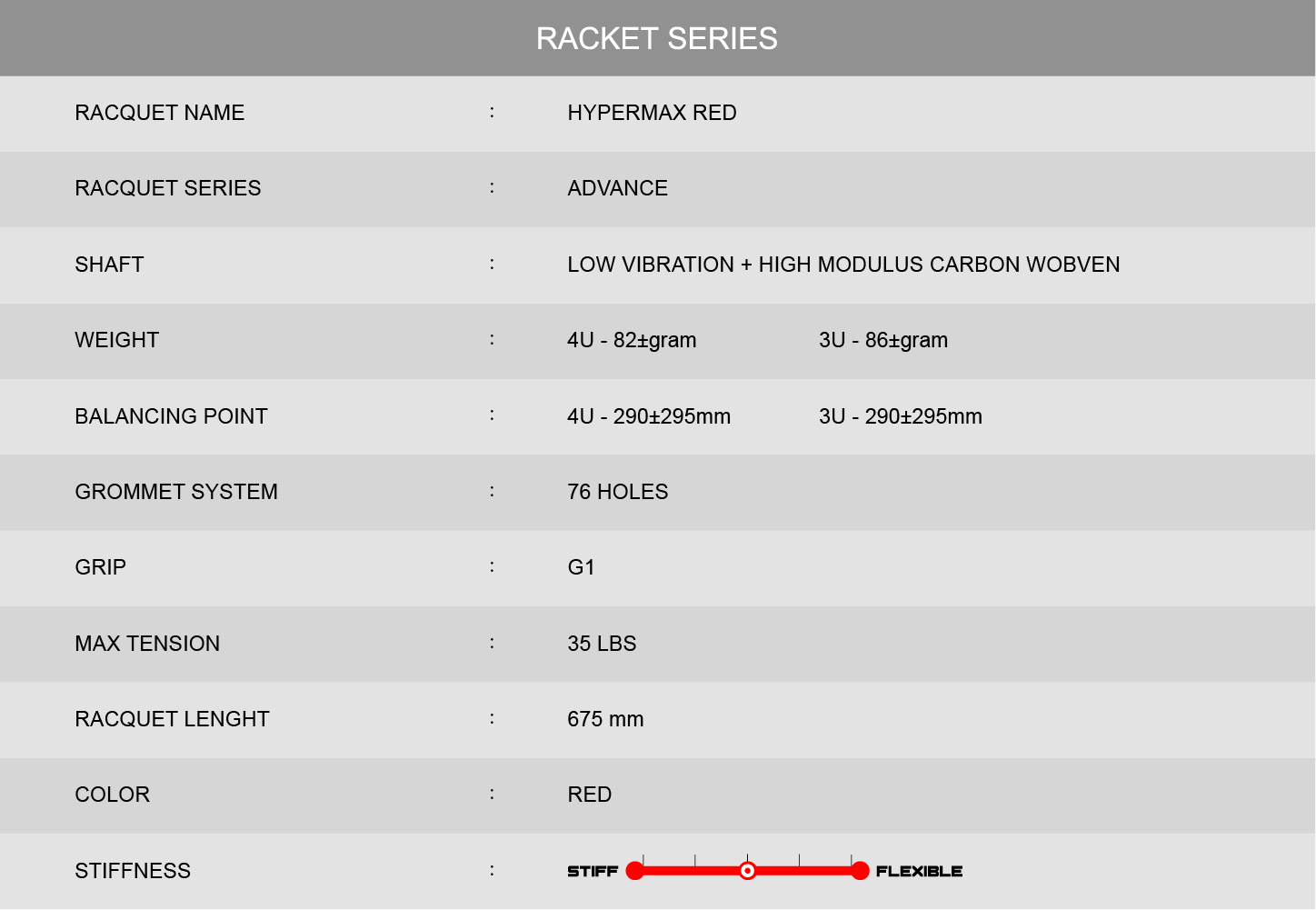Click the stiffness slider middle marker
The image size is (1316, 910).
coord(747,871)
